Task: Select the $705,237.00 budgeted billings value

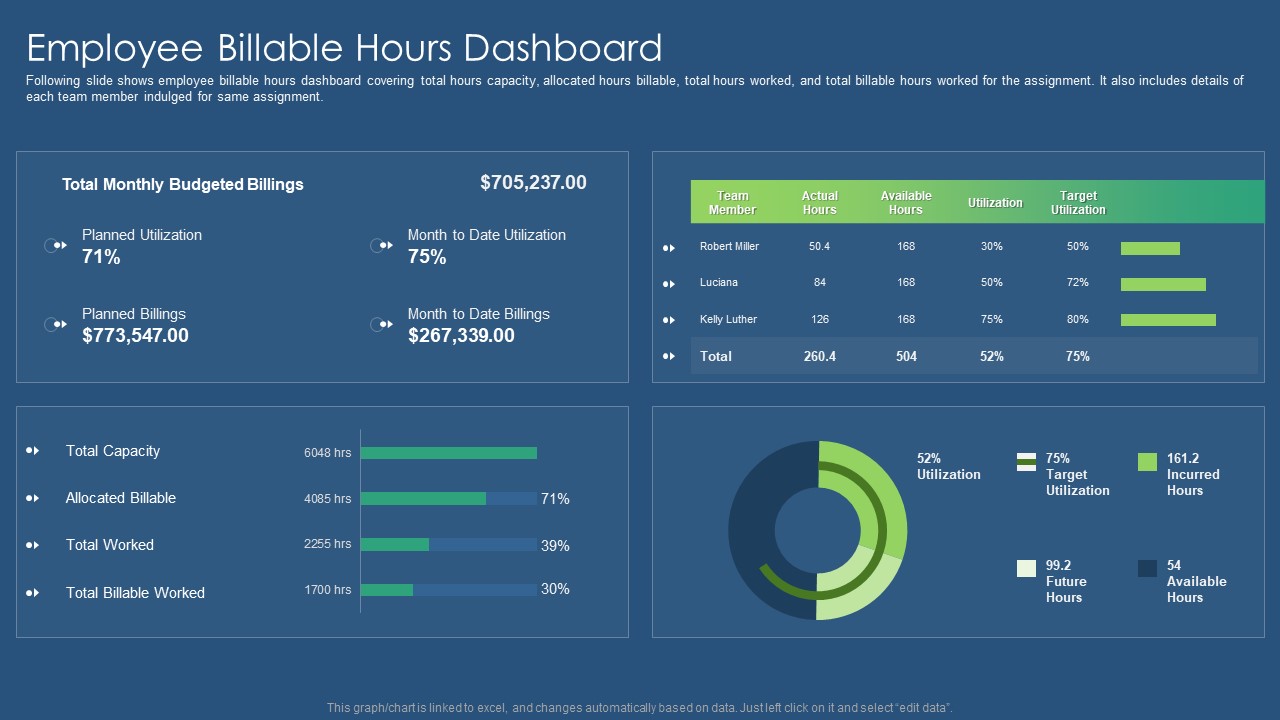Action: pyautogui.click(x=533, y=182)
